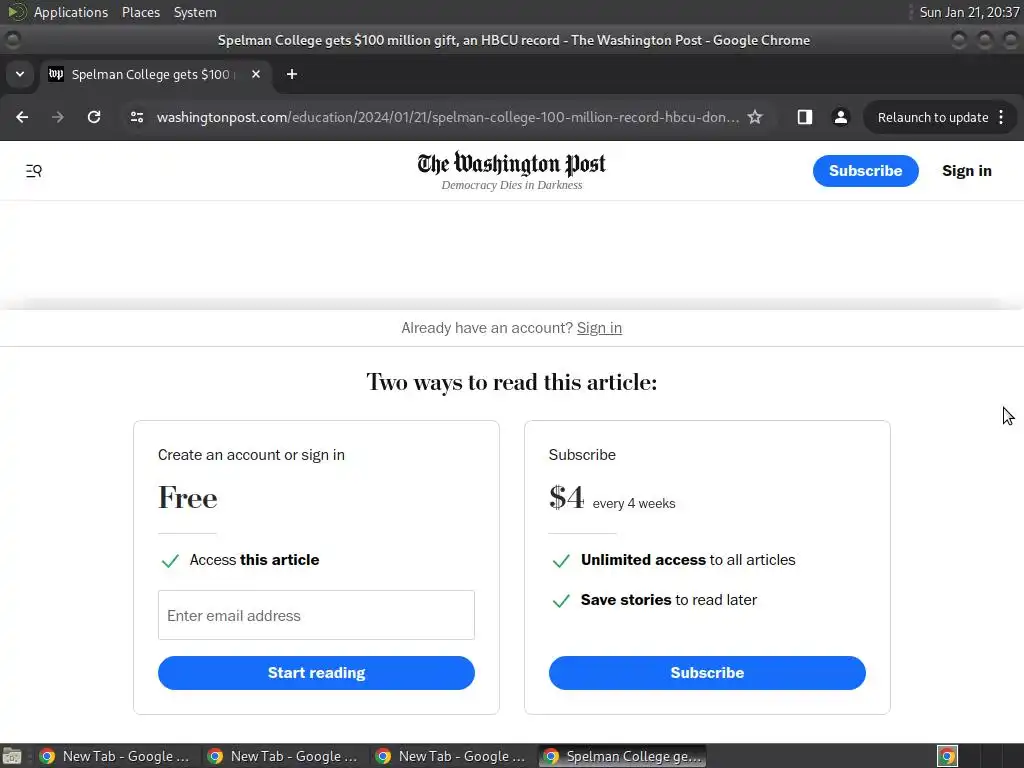Close the Spelman College tab
The height and width of the screenshot is (768, 1024).
coord(256,74)
